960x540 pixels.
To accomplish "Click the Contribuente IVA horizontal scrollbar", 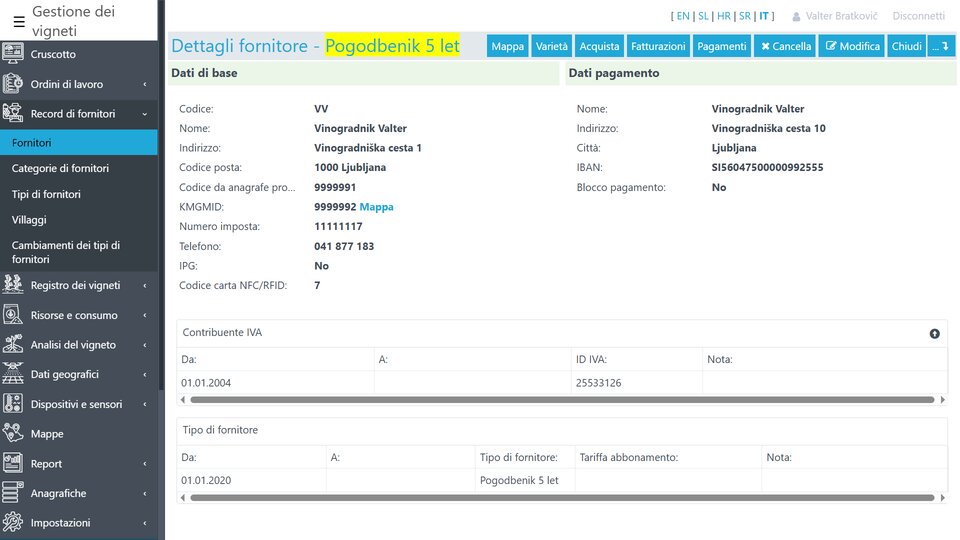I will 560,400.
